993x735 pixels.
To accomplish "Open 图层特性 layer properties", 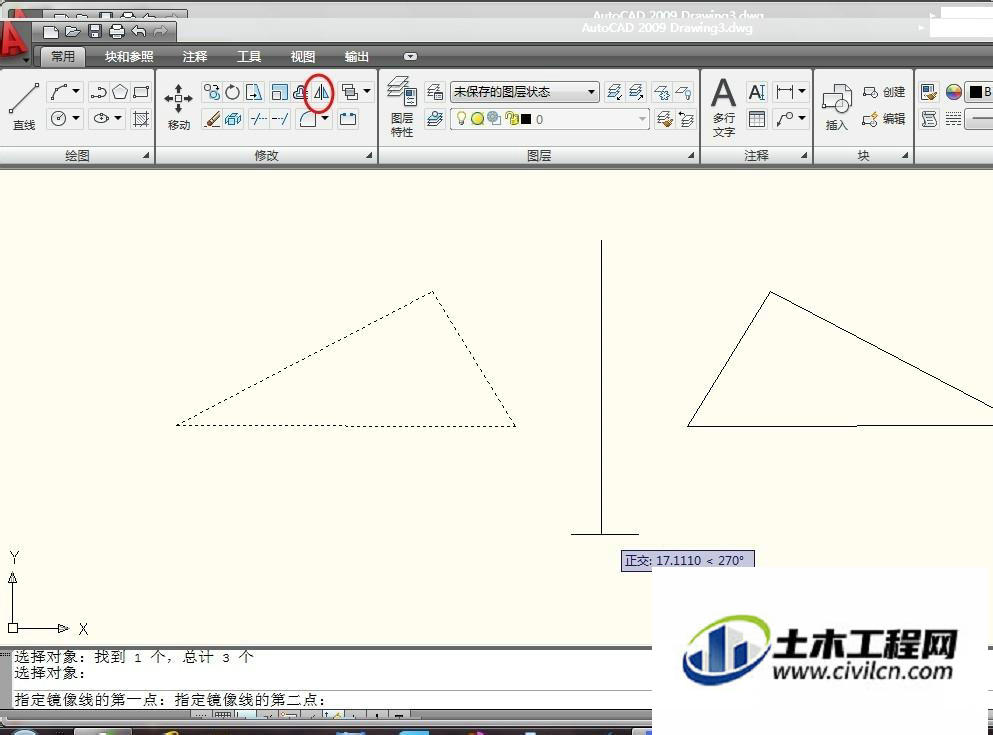I will (x=402, y=107).
